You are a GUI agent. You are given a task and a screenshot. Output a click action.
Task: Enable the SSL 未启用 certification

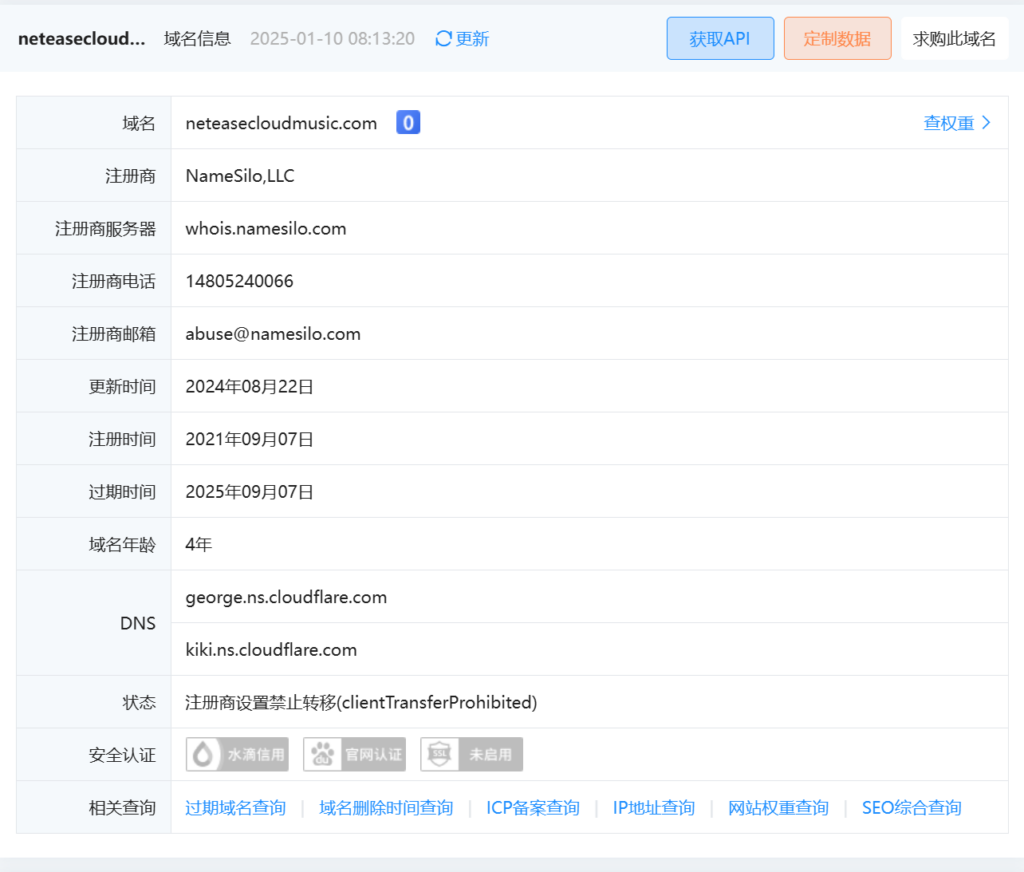point(471,754)
